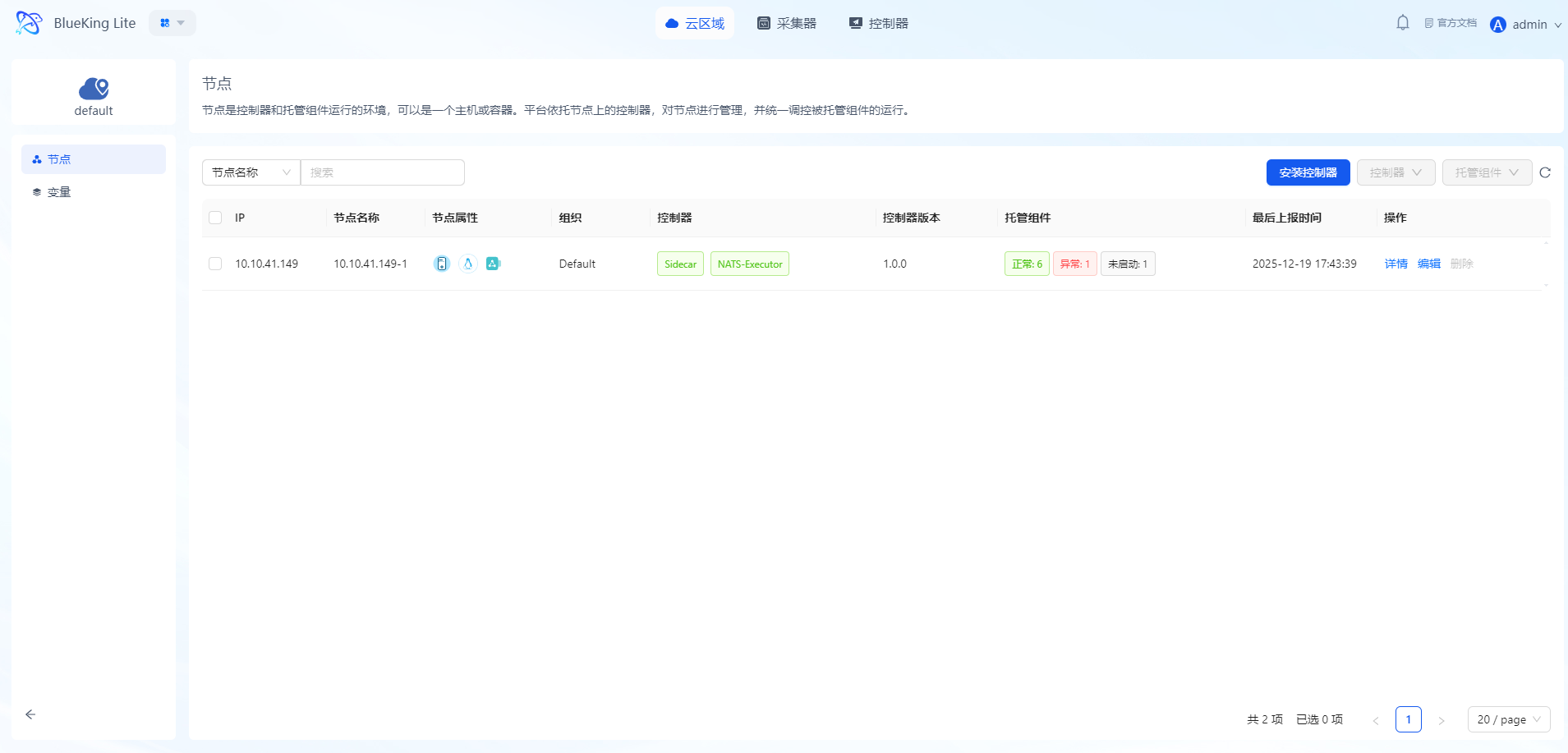The image size is (1568, 753).
Task: Open the app switcher dropdown beside BlueKing Lite
Action: (172, 23)
